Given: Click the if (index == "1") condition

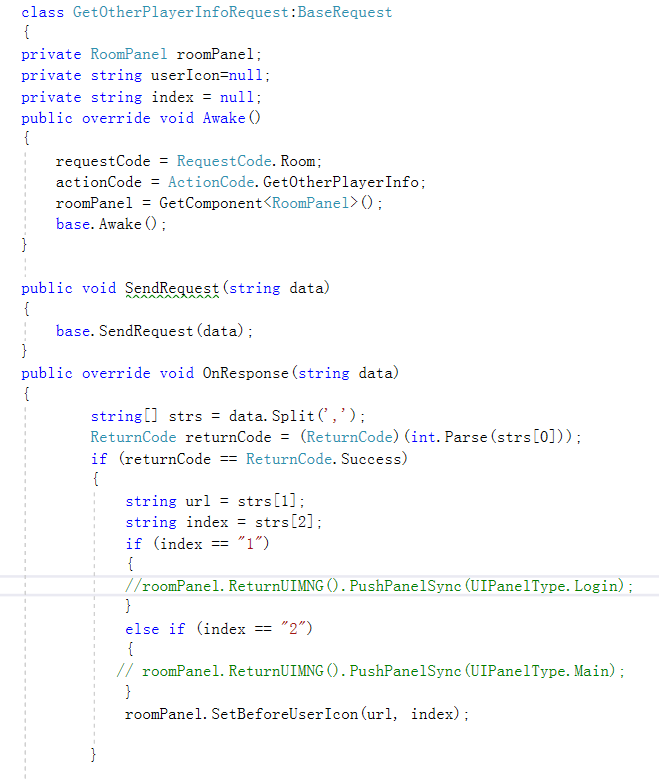Looking at the screenshot, I should coord(197,543).
